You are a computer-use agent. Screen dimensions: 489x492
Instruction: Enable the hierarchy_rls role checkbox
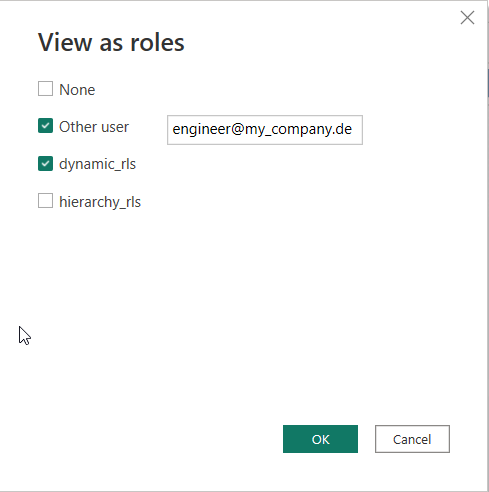pyautogui.click(x=45, y=201)
